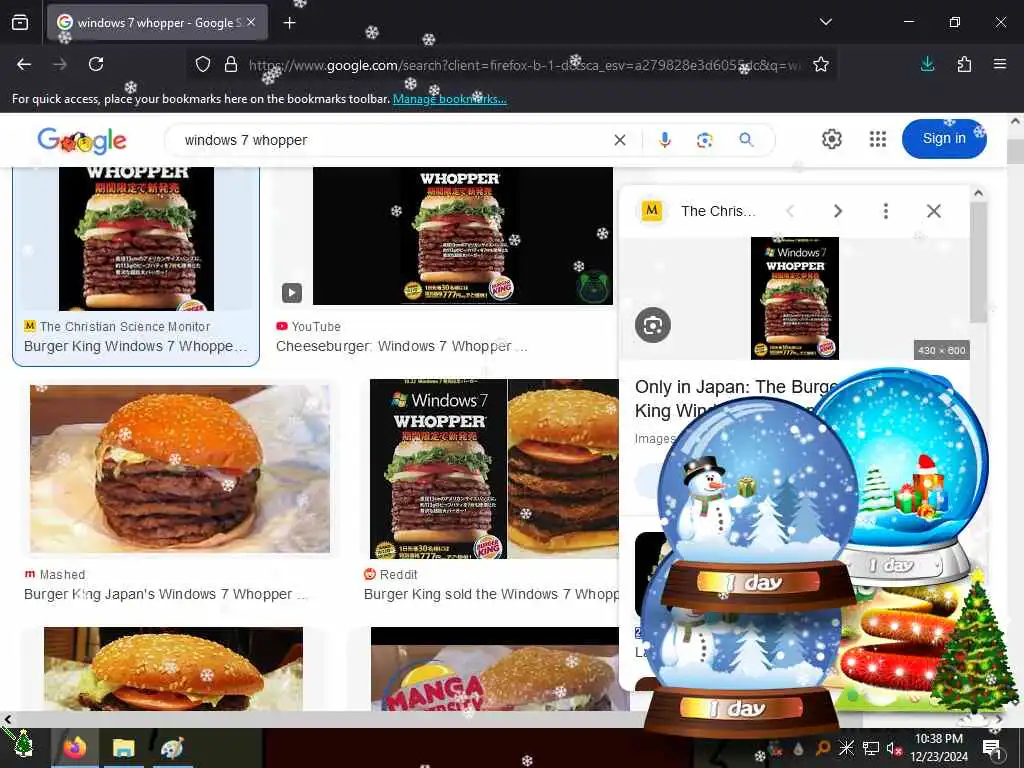The image size is (1024, 768).
Task: Open the Firefox View button
Action: 20,22
